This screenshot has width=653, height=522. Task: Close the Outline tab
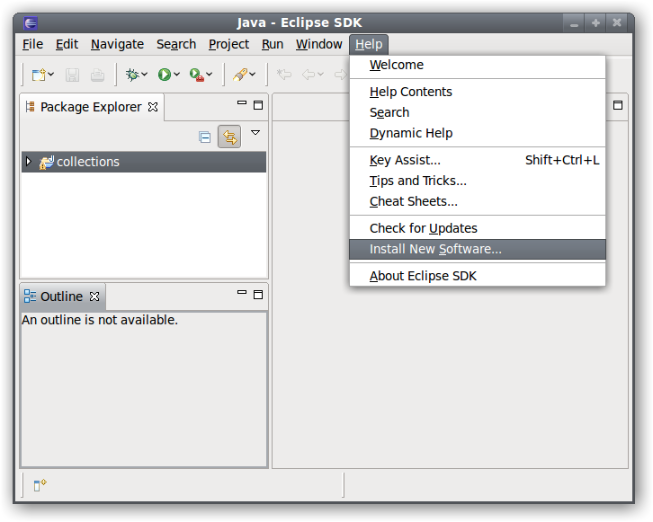coord(95,297)
